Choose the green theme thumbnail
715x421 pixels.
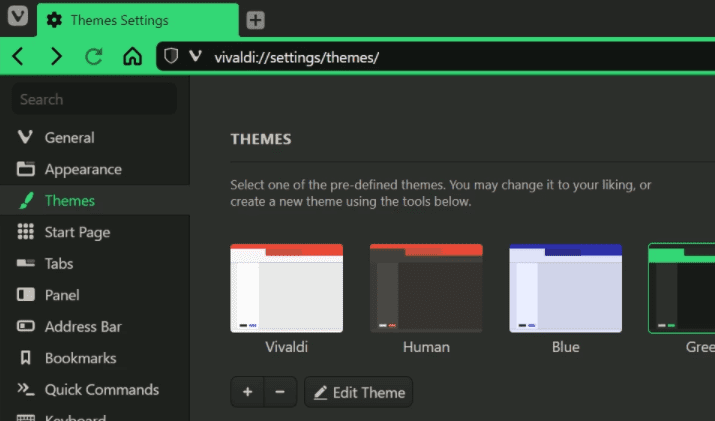pyautogui.click(x=682, y=288)
